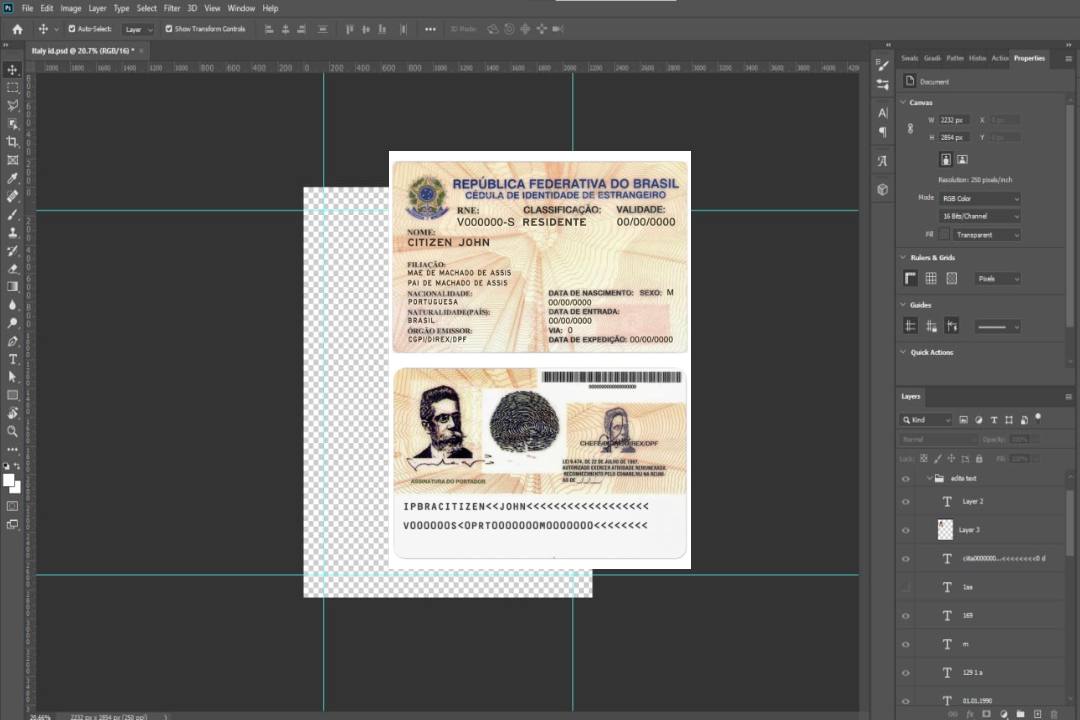1080x720 pixels.
Task: Click the canvas width input field
Action: coord(953,120)
